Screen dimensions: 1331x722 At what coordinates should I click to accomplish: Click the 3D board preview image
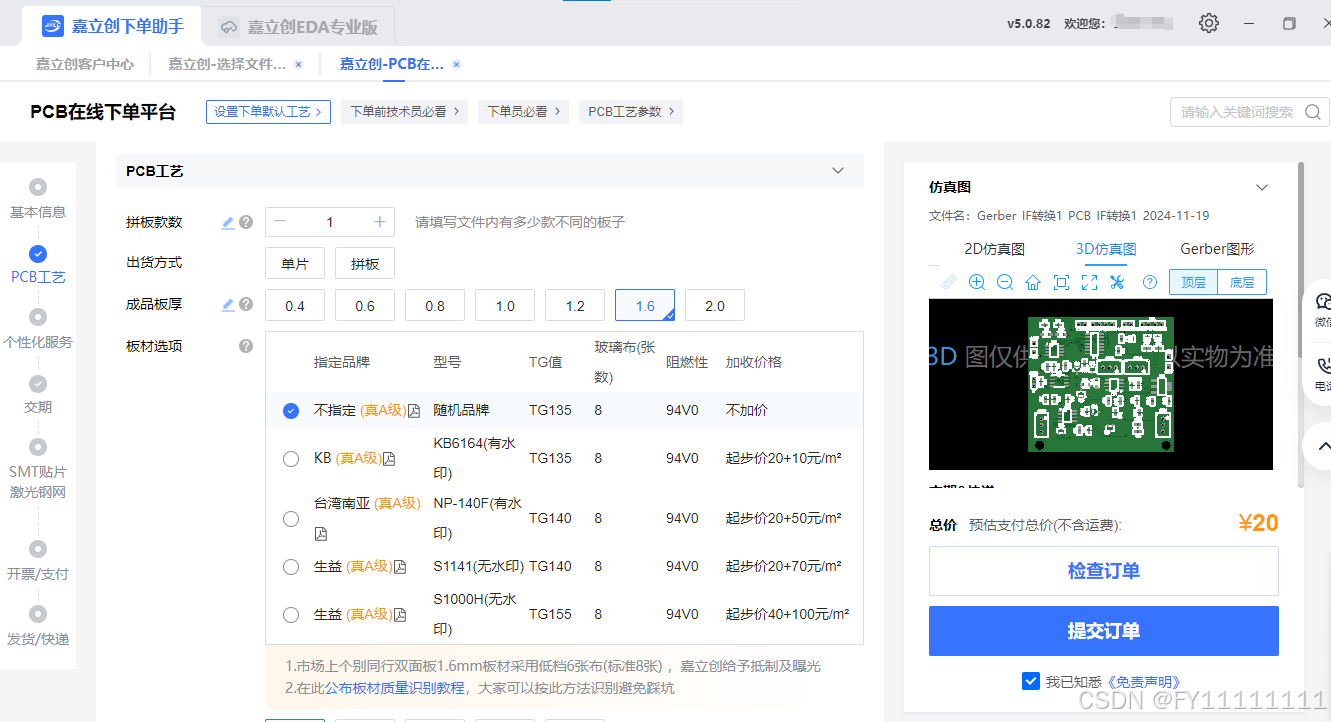click(1101, 384)
